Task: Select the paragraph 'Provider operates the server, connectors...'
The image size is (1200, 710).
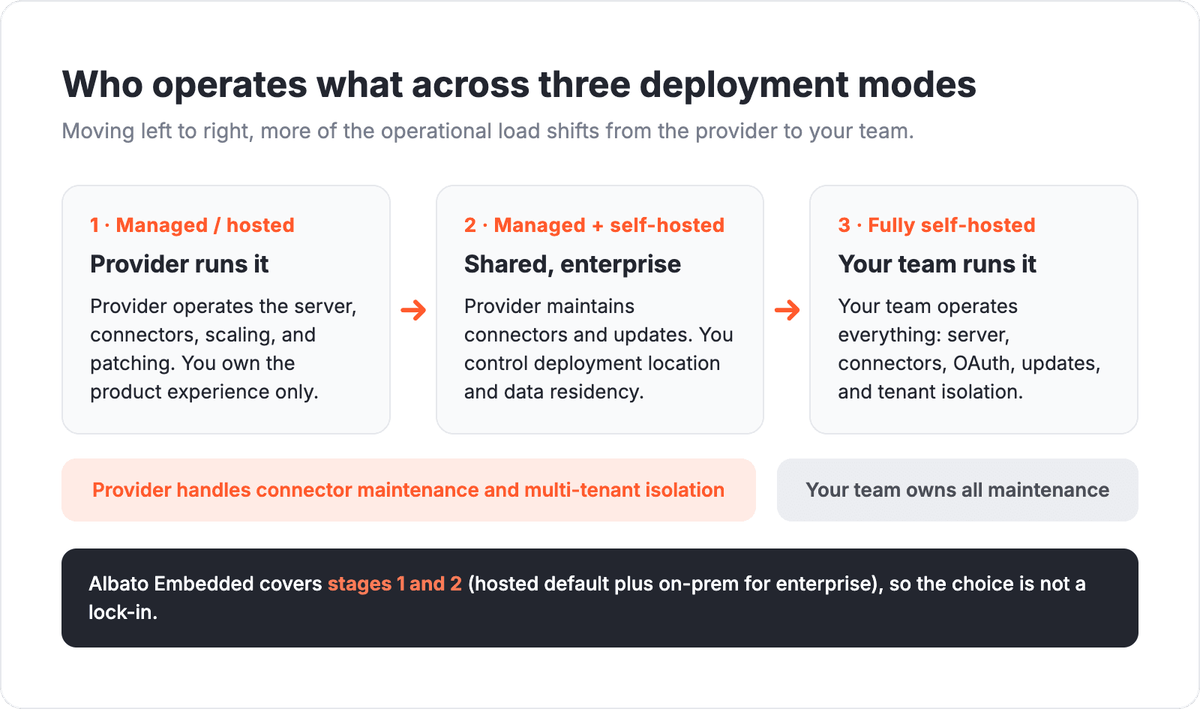Action: pyautogui.click(x=223, y=348)
